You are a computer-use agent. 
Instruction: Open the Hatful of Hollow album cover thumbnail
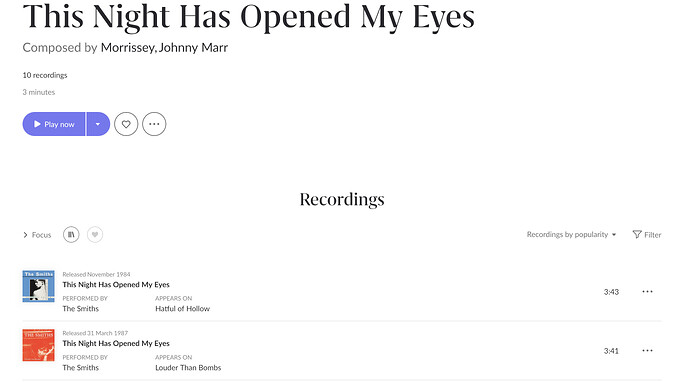tap(39, 286)
